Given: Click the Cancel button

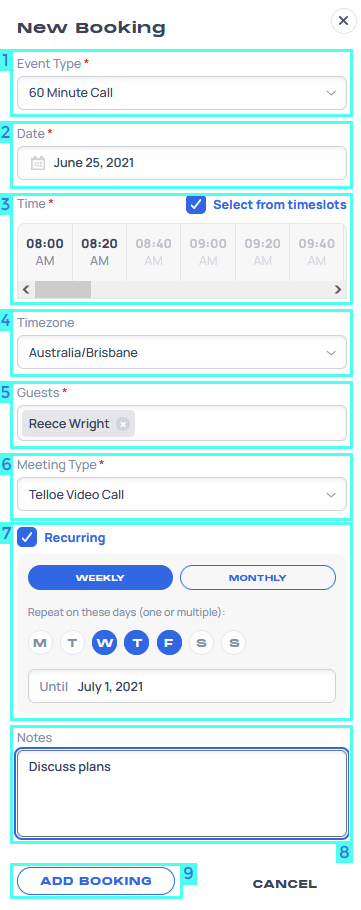Looking at the screenshot, I should coord(284,884).
